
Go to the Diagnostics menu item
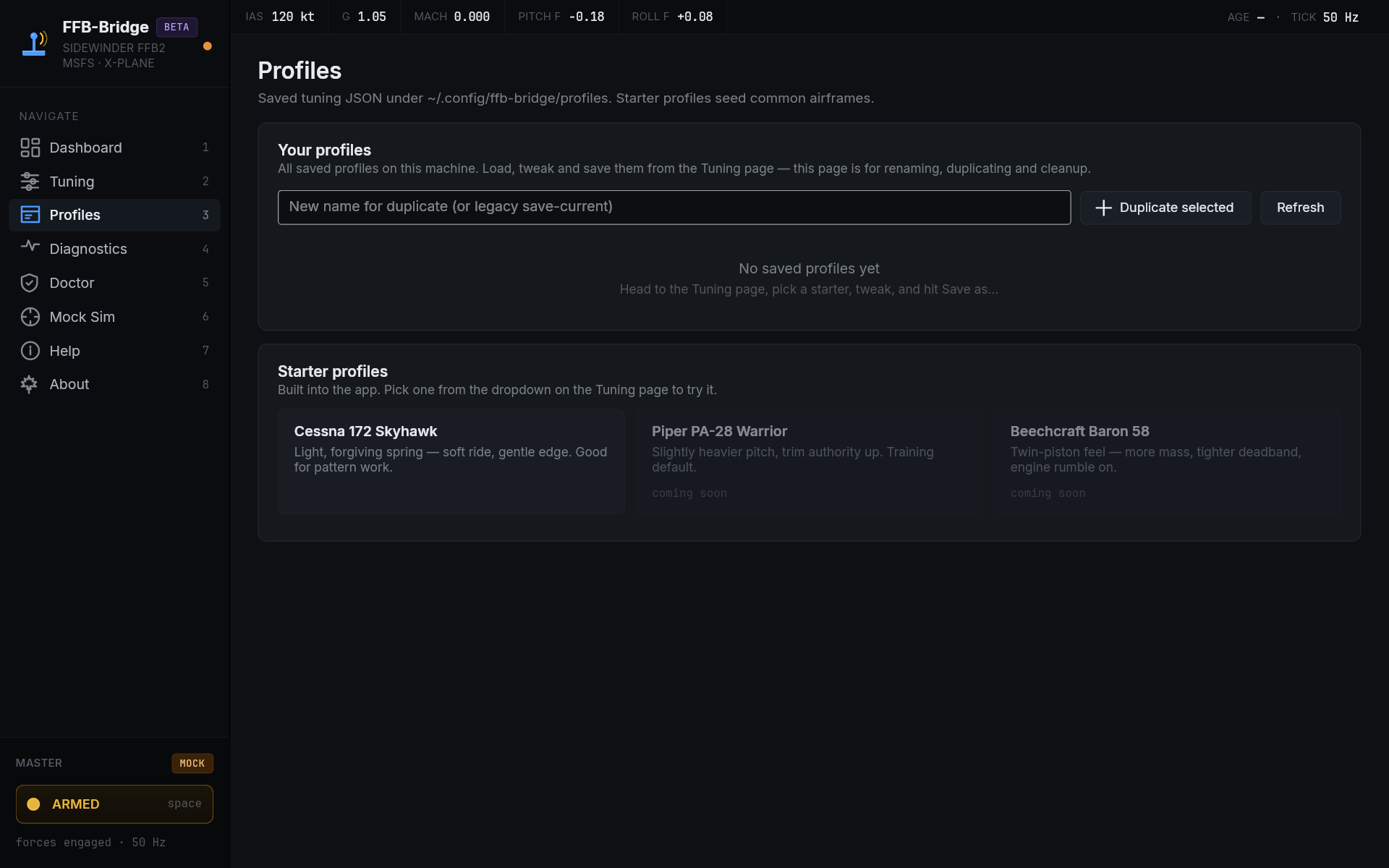(88, 249)
